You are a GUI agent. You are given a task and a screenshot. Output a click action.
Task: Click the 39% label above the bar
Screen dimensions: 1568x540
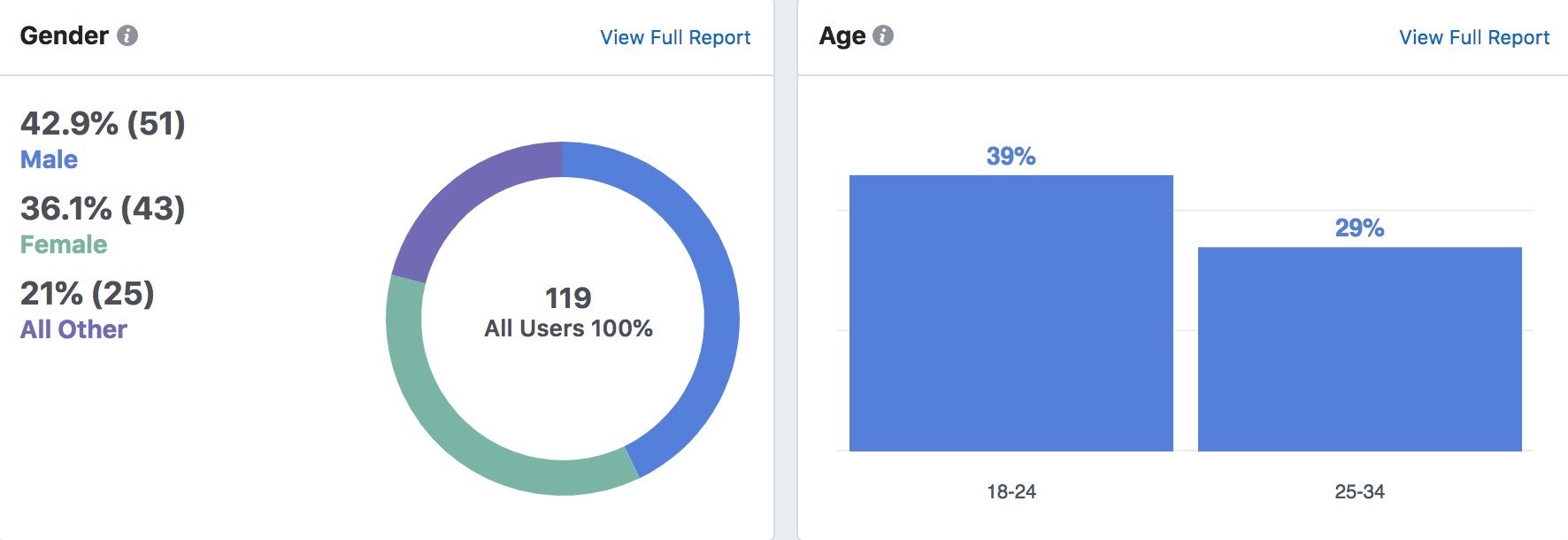[1011, 158]
